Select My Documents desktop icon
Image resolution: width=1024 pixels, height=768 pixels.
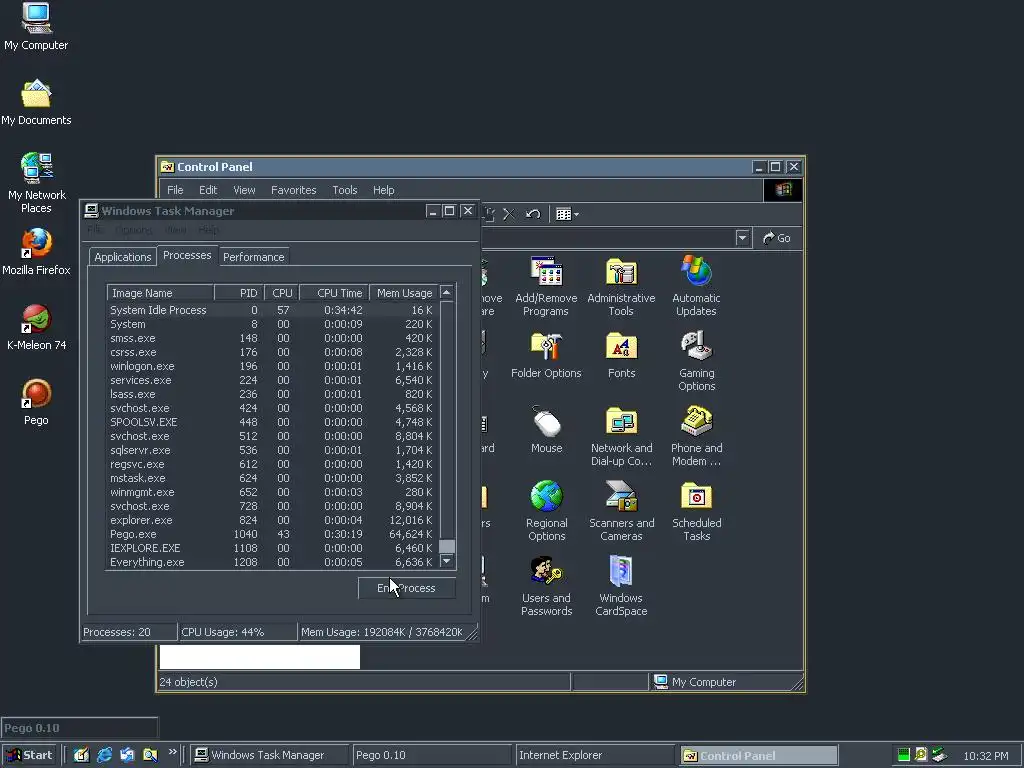click(x=36, y=103)
